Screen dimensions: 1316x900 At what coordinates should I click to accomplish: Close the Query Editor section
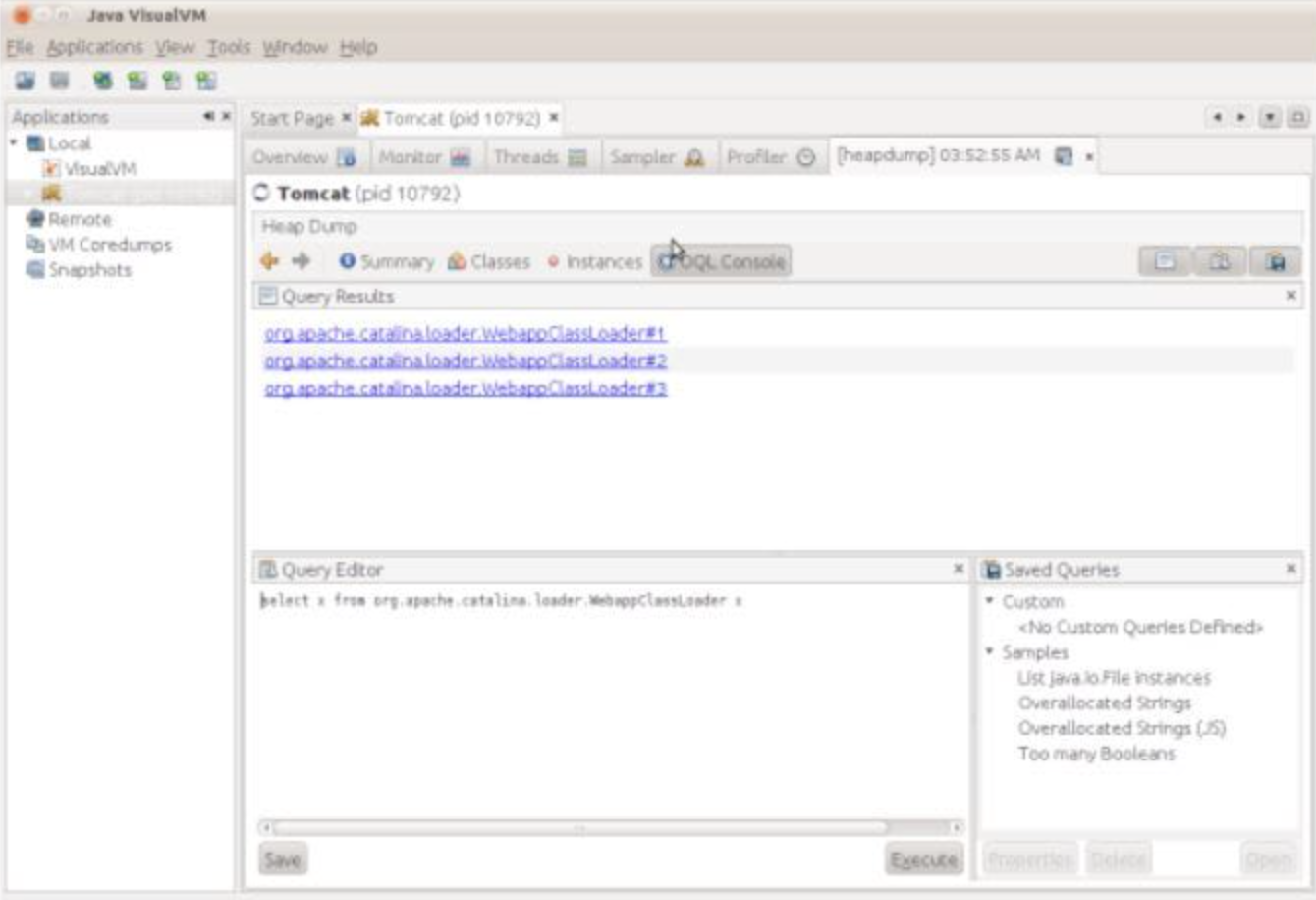click(x=959, y=569)
